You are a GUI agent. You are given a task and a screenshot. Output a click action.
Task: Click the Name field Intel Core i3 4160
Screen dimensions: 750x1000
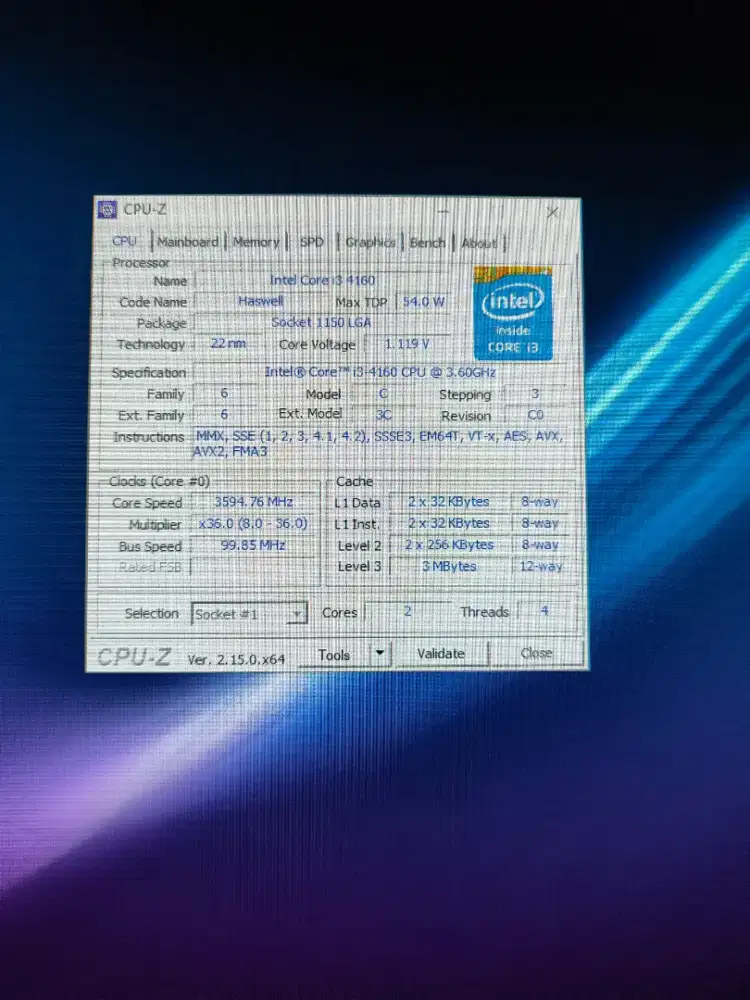[x=322, y=280]
